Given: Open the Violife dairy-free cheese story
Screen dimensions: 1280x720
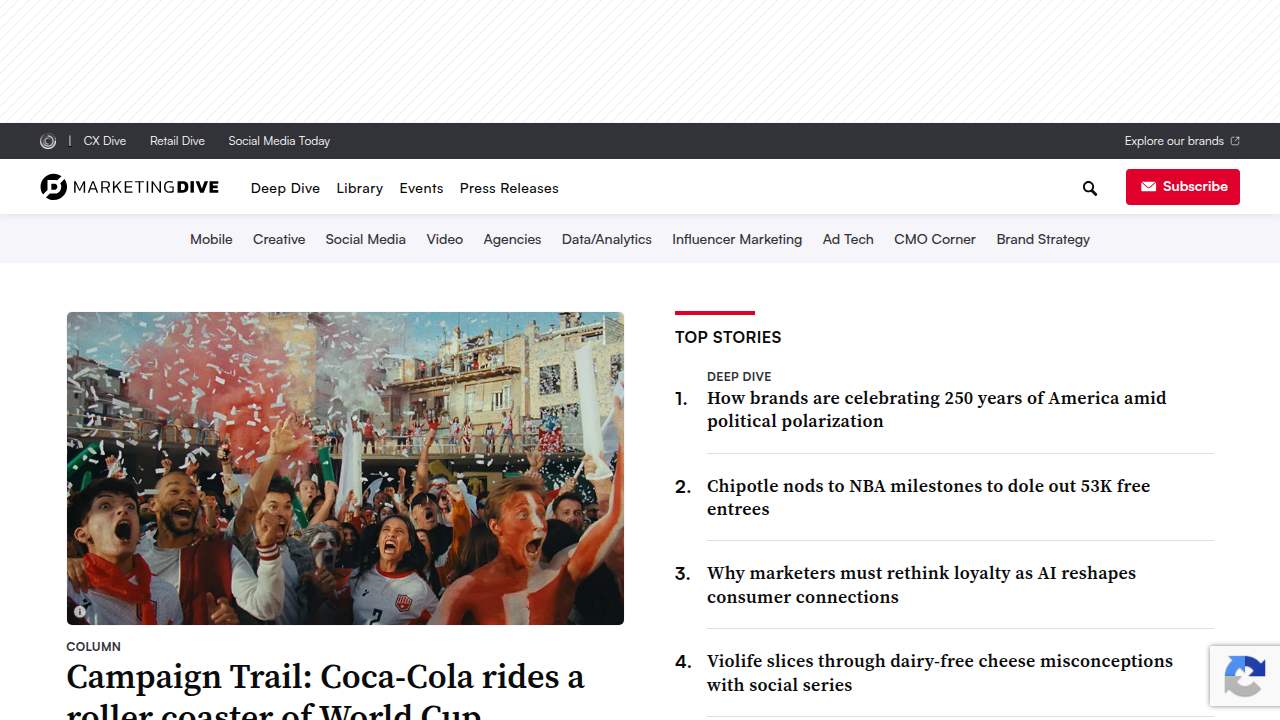Looking at the screenshot, I should pyautogui.click(x=940, y=673).
